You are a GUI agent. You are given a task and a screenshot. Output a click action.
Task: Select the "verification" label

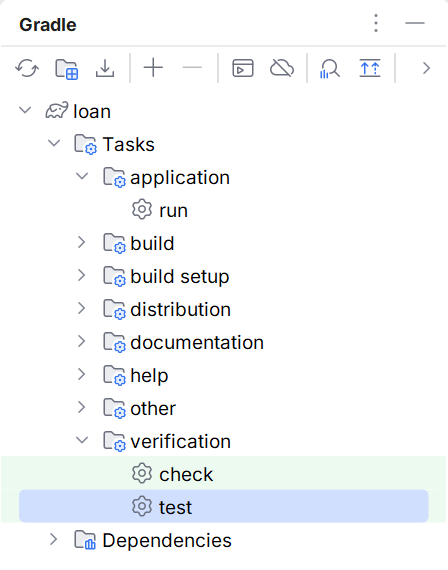pyautogui.click(x=180, y=441)
